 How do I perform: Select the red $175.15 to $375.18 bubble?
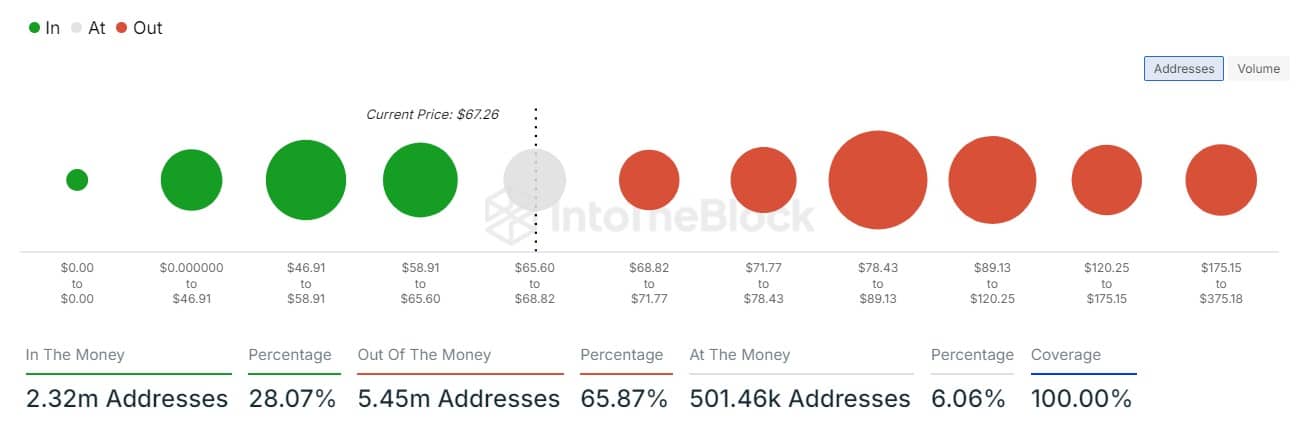(1221, 180)
